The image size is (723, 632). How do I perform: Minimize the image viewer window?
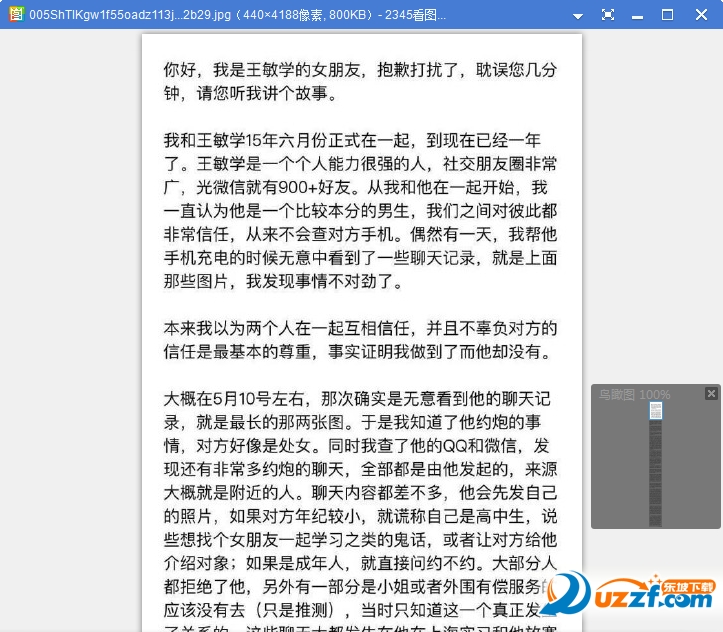click(x=637, y=18)
